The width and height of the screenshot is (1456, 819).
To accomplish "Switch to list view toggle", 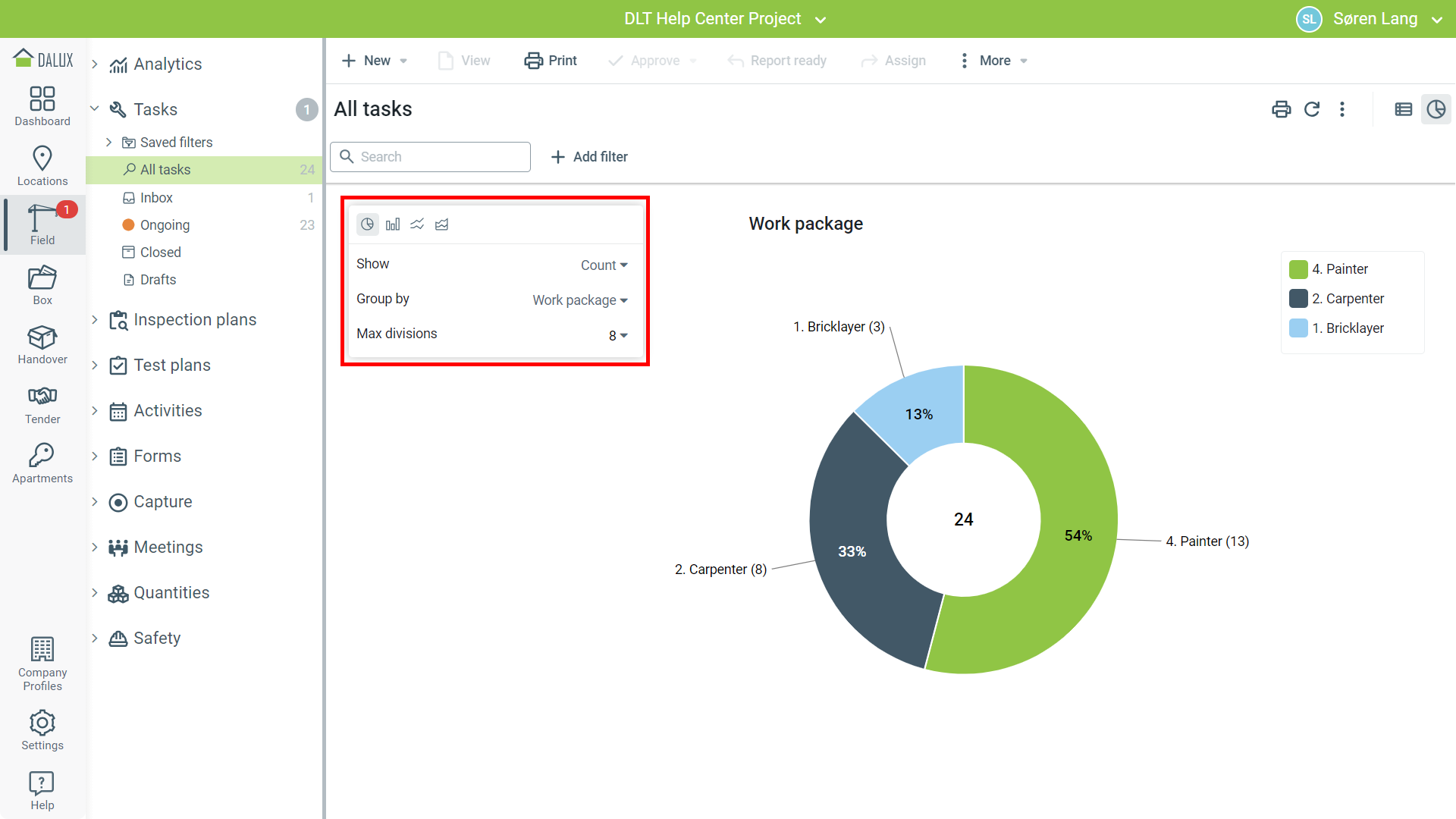I will point(1404,109).
